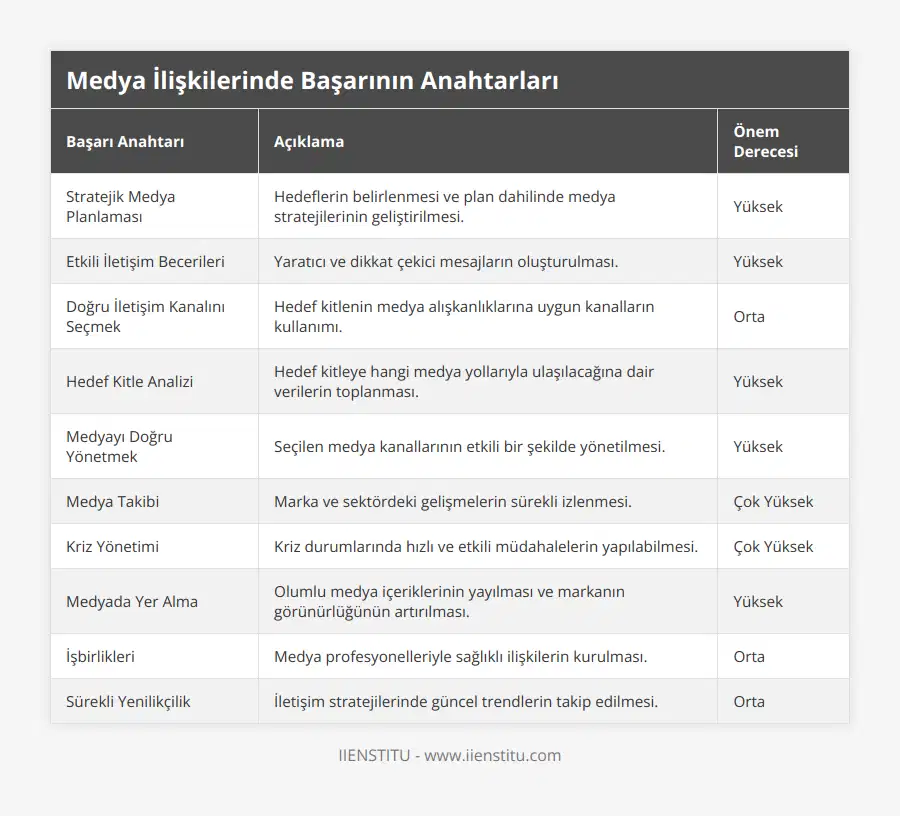Select the 'Medya Takibi' row label
Image resolution: width=900 pixels, height=816 pixels.
(112, 501)
